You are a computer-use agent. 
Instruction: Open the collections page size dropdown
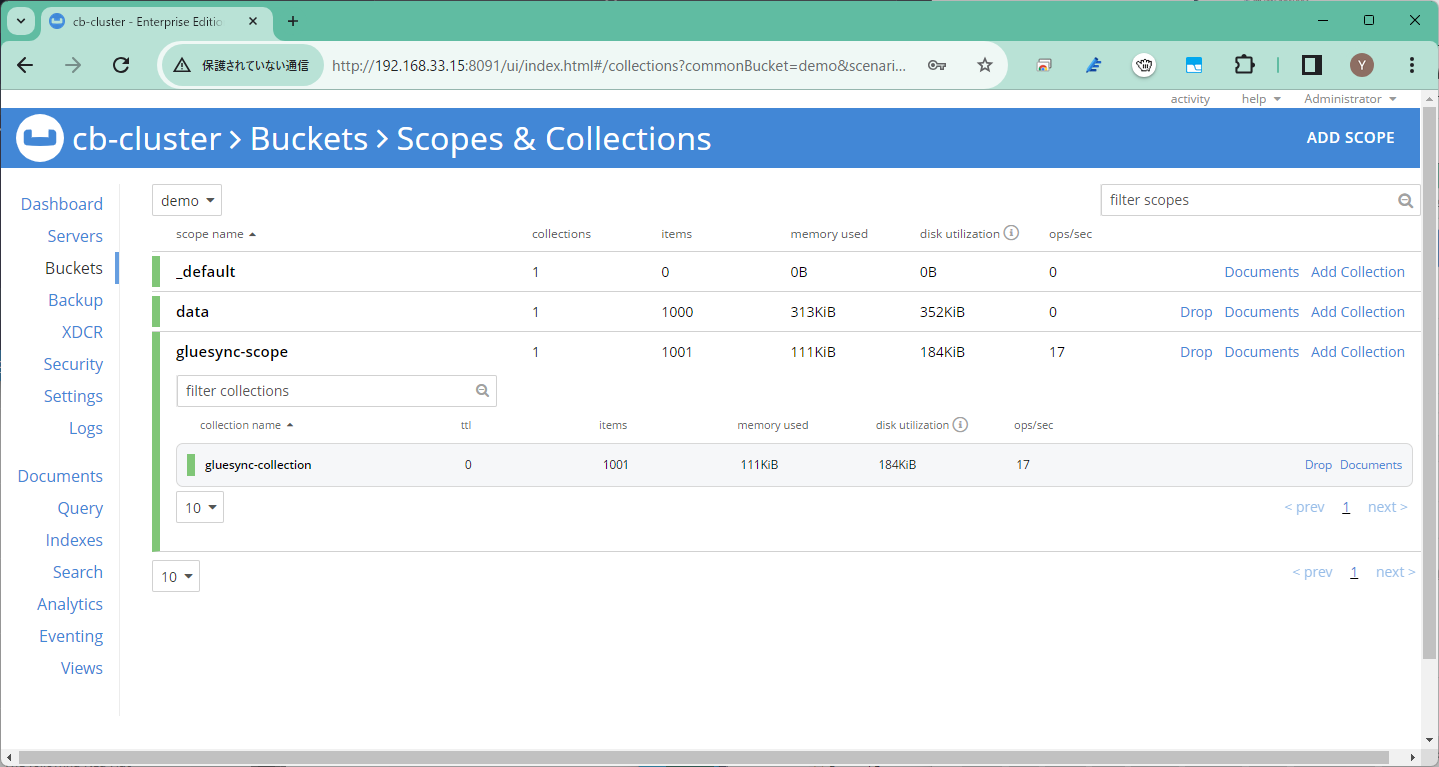200,507
